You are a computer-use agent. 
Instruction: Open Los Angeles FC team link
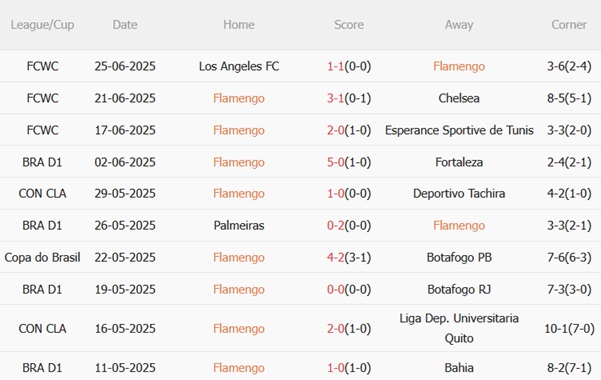click(x=239, y=66)
